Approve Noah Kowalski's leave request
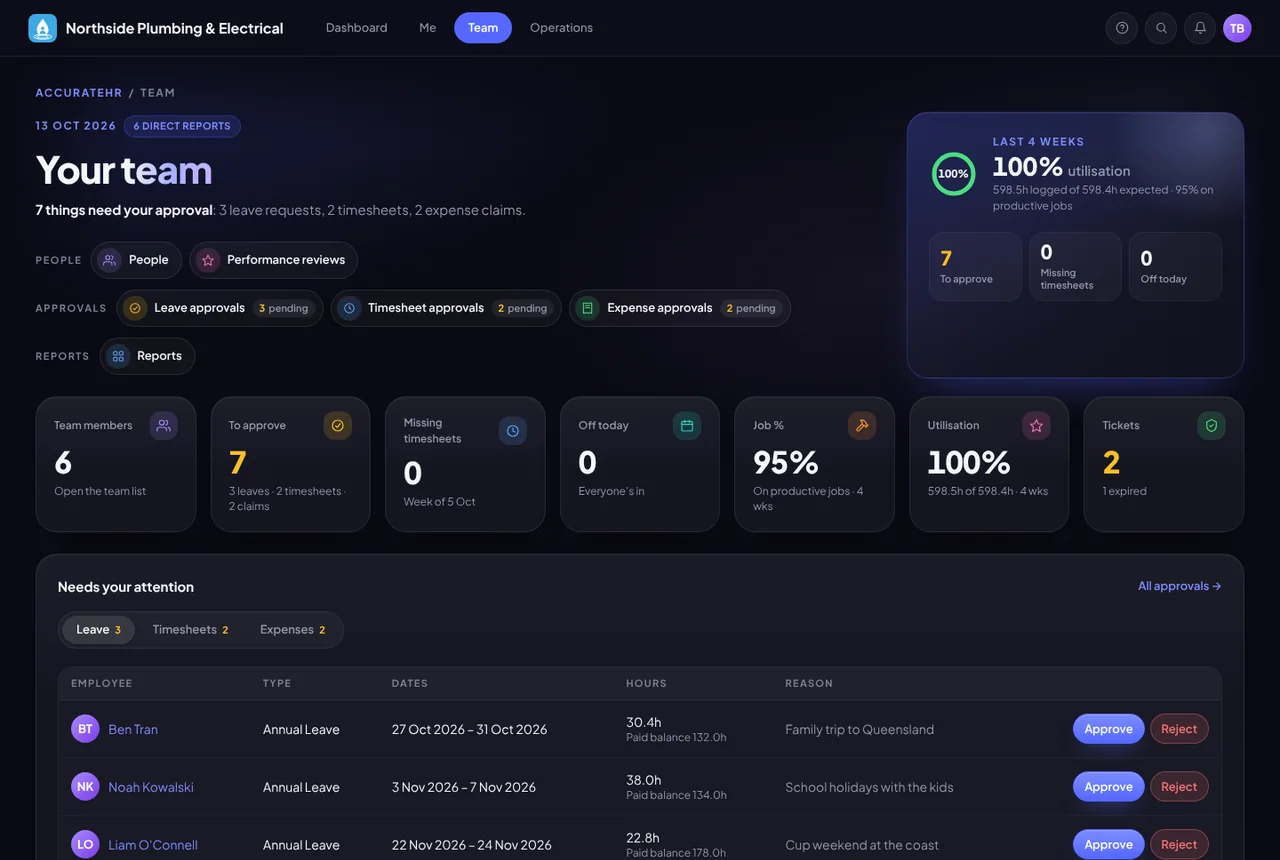 click(1109, 787)
